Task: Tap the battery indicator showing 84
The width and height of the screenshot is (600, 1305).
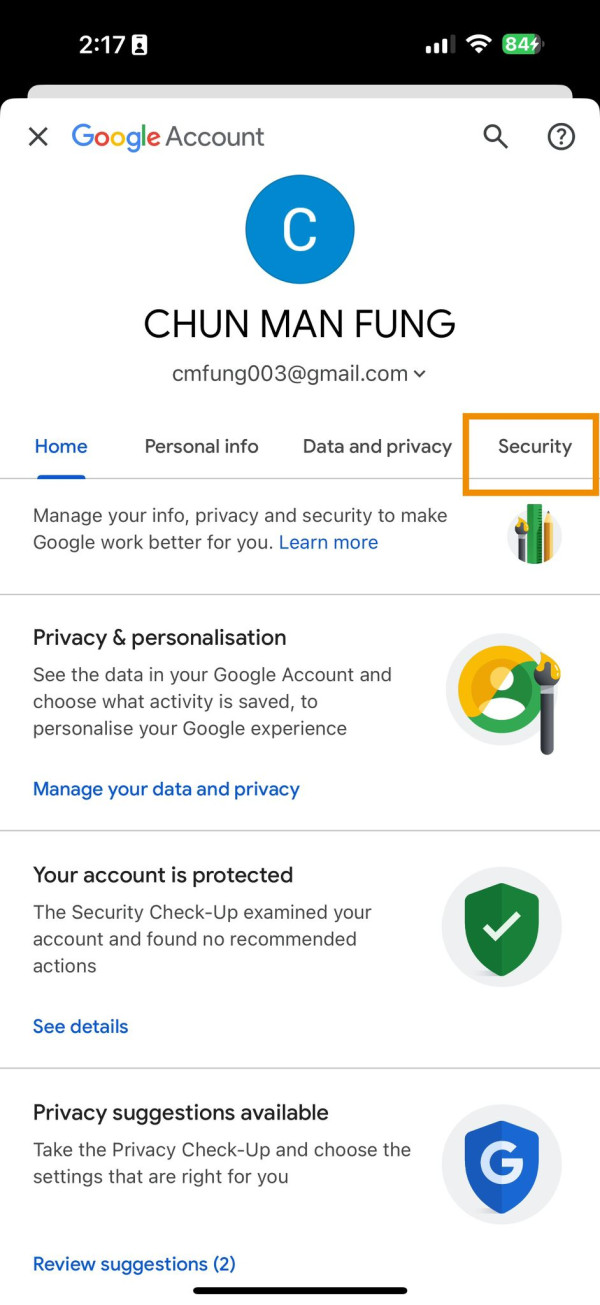Action: click(524, 44)
